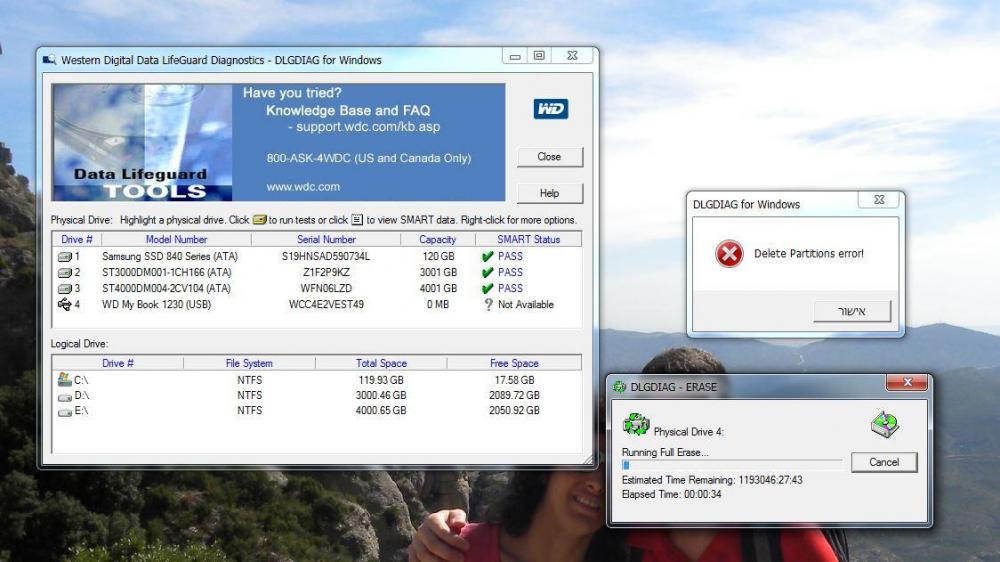This screenshot has height=562, width=1000.
Task: Select WD My Book 1230 (USB) model
Action: click(x=156, y=304)
